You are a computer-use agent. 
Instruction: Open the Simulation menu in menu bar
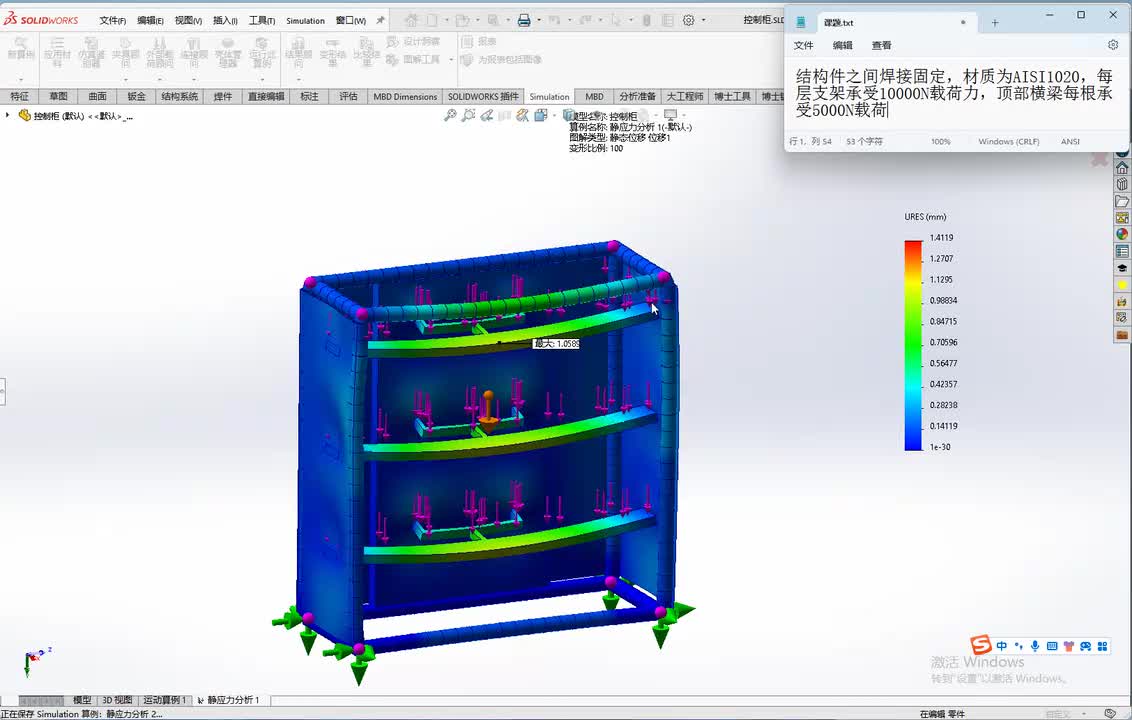[305, 20]
